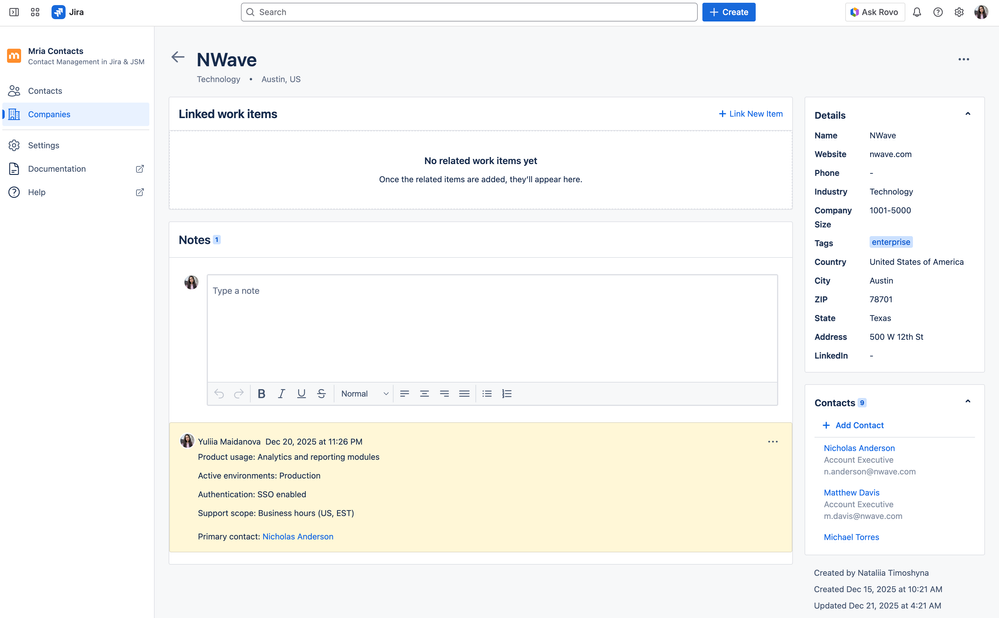
Task: Open Nicholas Anderson in the Contacts panel
Action: pos(859,449)
